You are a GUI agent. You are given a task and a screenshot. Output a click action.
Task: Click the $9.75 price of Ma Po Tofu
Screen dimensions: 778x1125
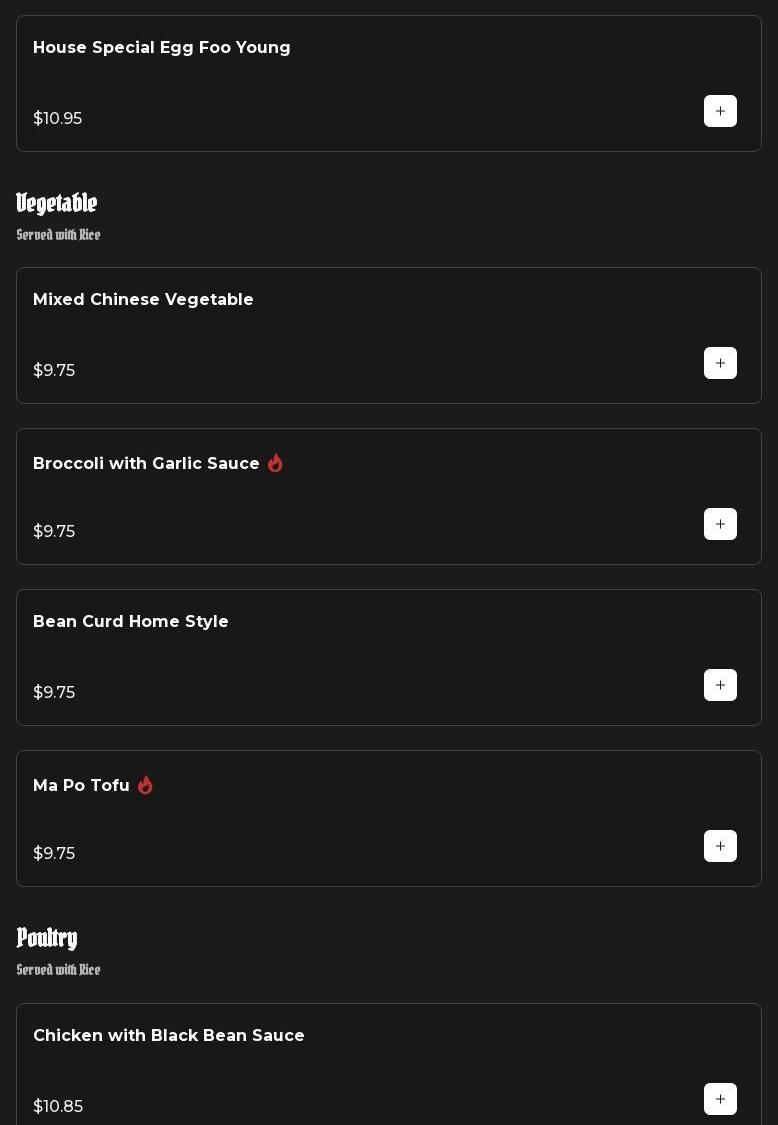[x=54, y=854]
